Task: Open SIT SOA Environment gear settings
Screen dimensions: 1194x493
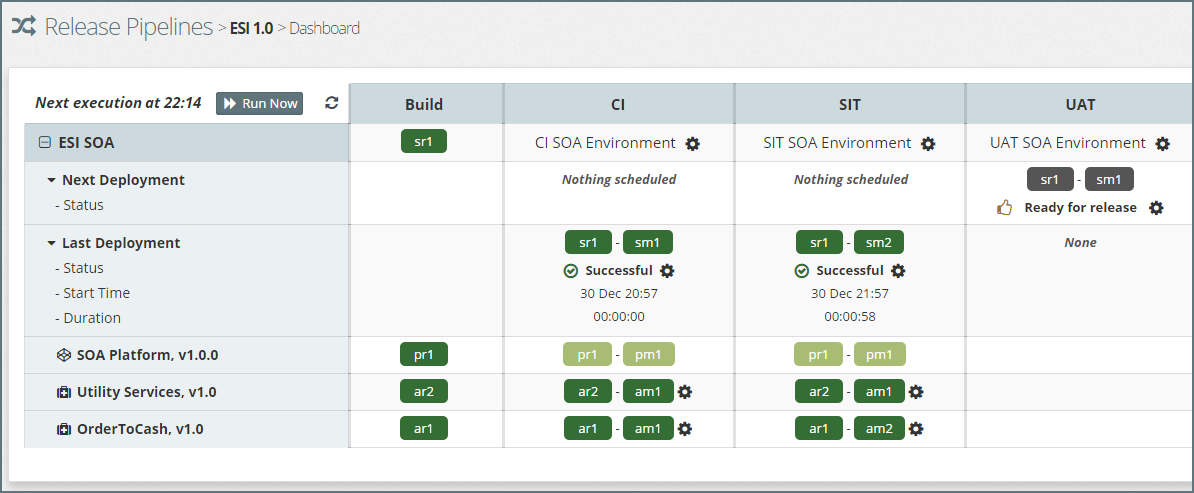Action: [928, 144]
